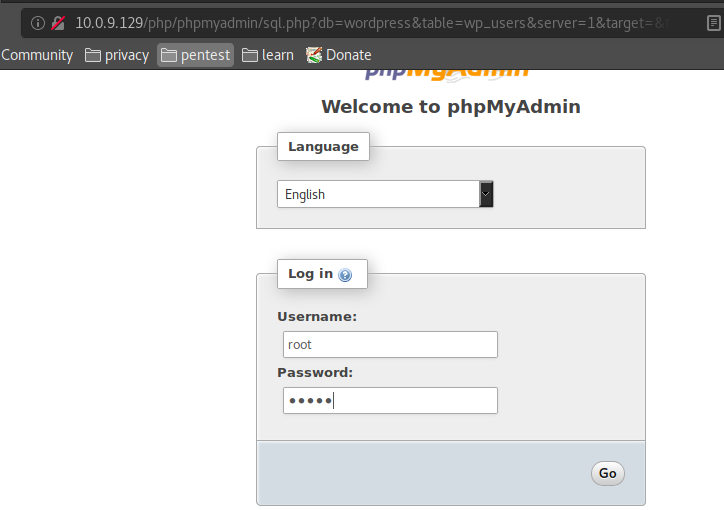Click the phpMyAdmin URL in address bar
The width and height of the screenshot is (724, 510).
372,23
